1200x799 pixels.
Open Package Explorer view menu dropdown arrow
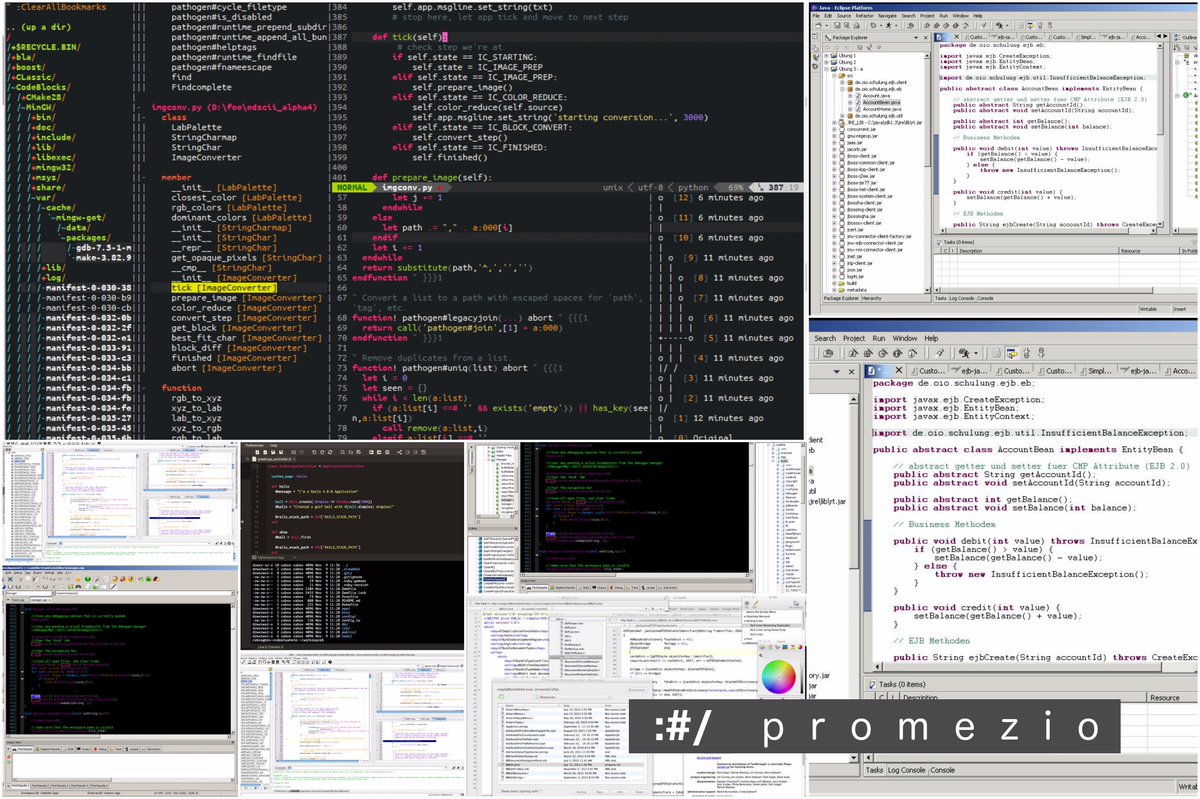(x=916, y=38)
